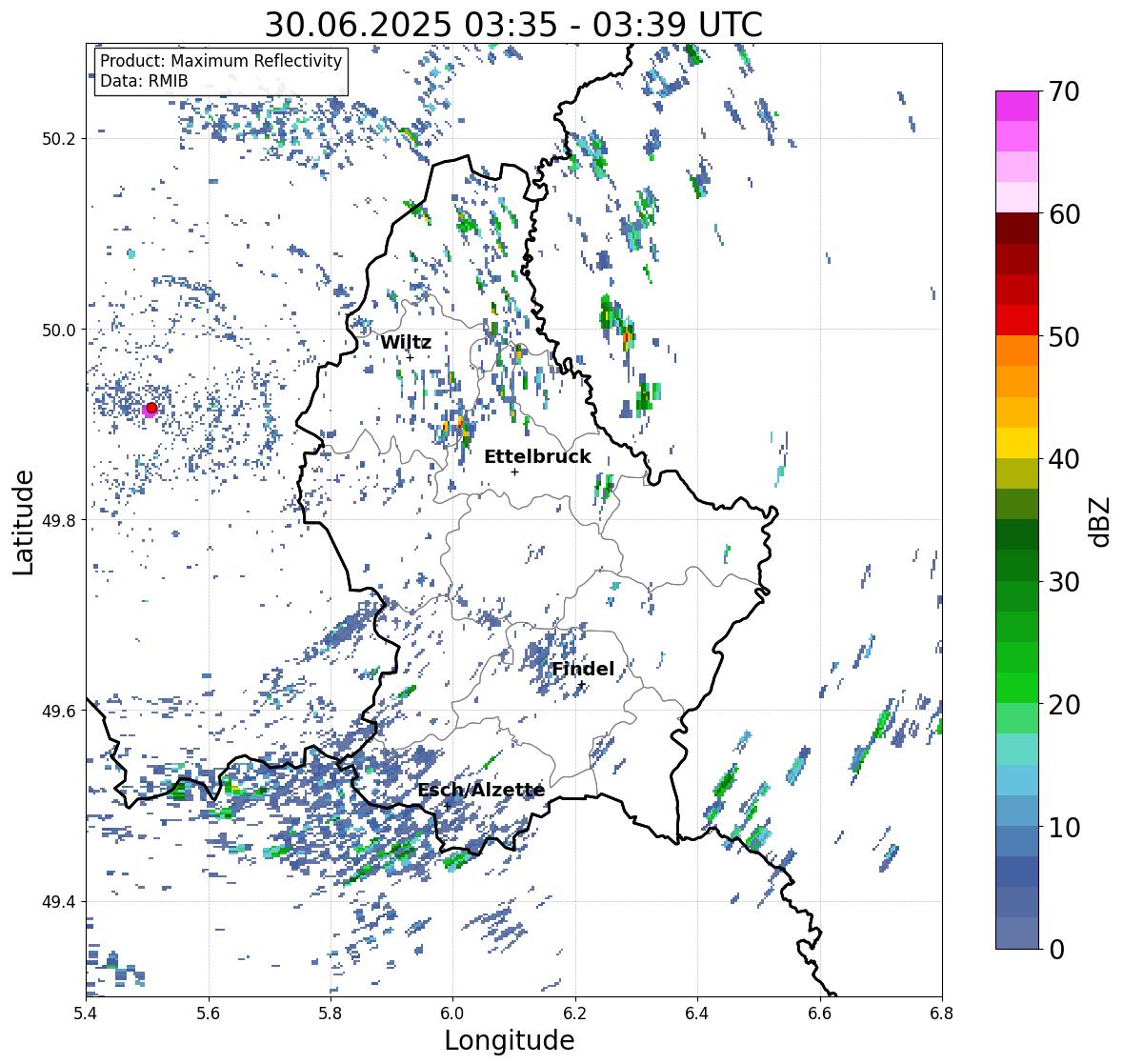Click the 6.2 longitude tick label

575,1013
